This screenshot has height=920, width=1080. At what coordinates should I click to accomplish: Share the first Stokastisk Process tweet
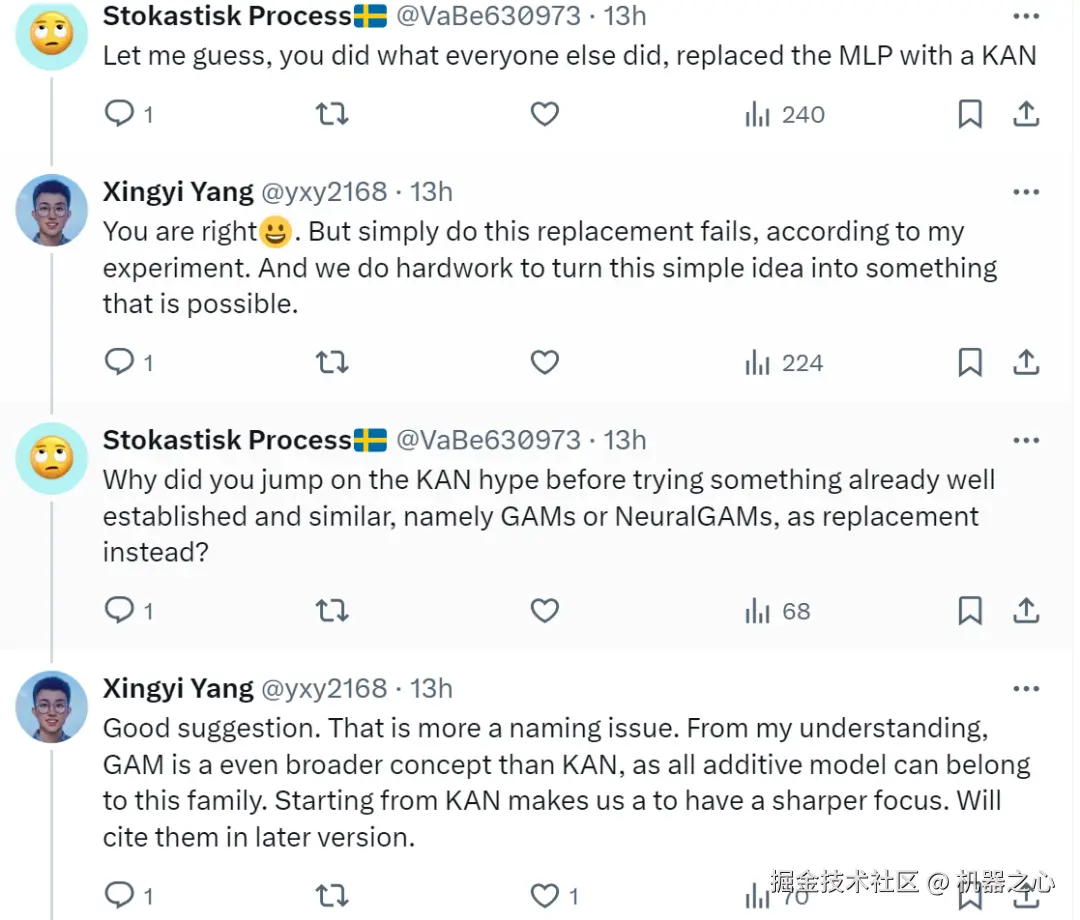coord(1026,115)
